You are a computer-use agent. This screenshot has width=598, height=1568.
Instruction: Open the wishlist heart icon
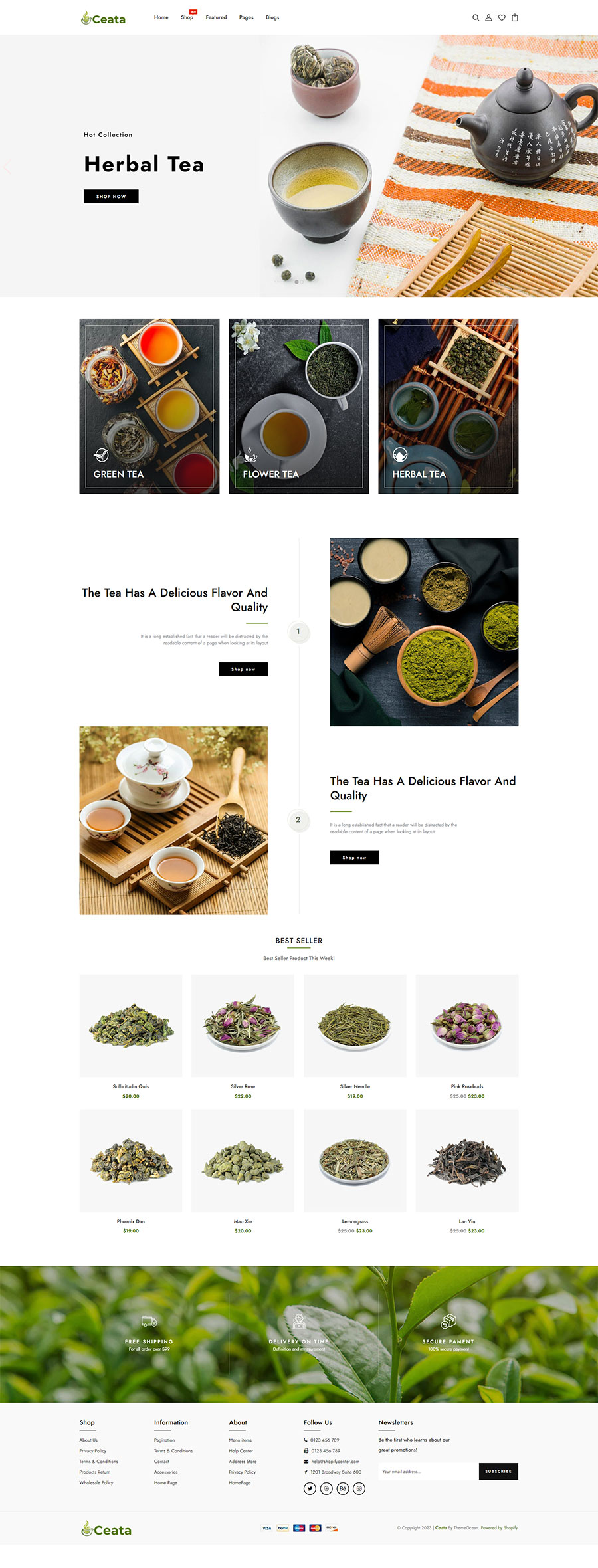click(x=502, y=18)
